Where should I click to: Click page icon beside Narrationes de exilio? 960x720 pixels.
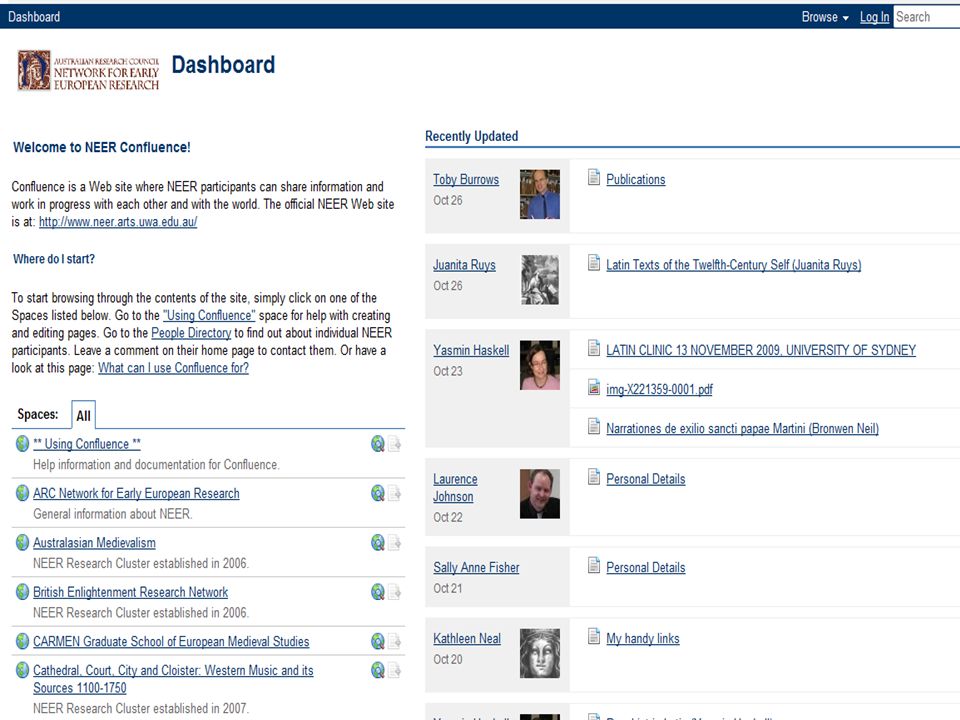point(593,426)
